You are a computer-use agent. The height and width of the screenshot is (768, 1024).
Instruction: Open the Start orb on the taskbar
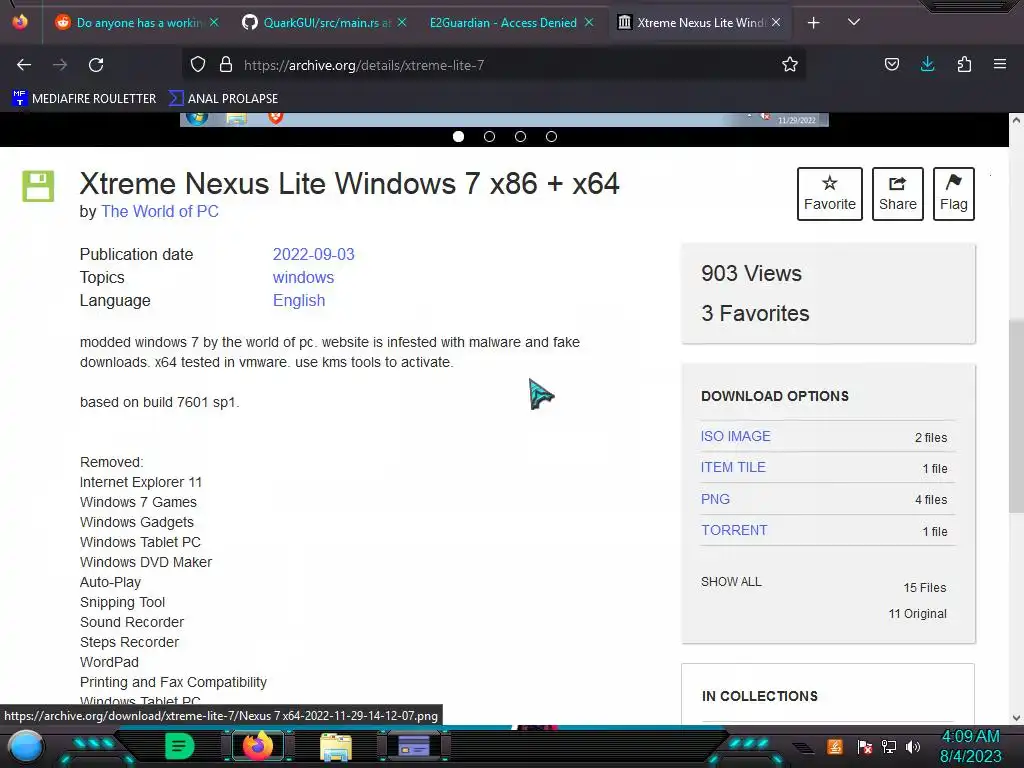click(x=25, y=747)
